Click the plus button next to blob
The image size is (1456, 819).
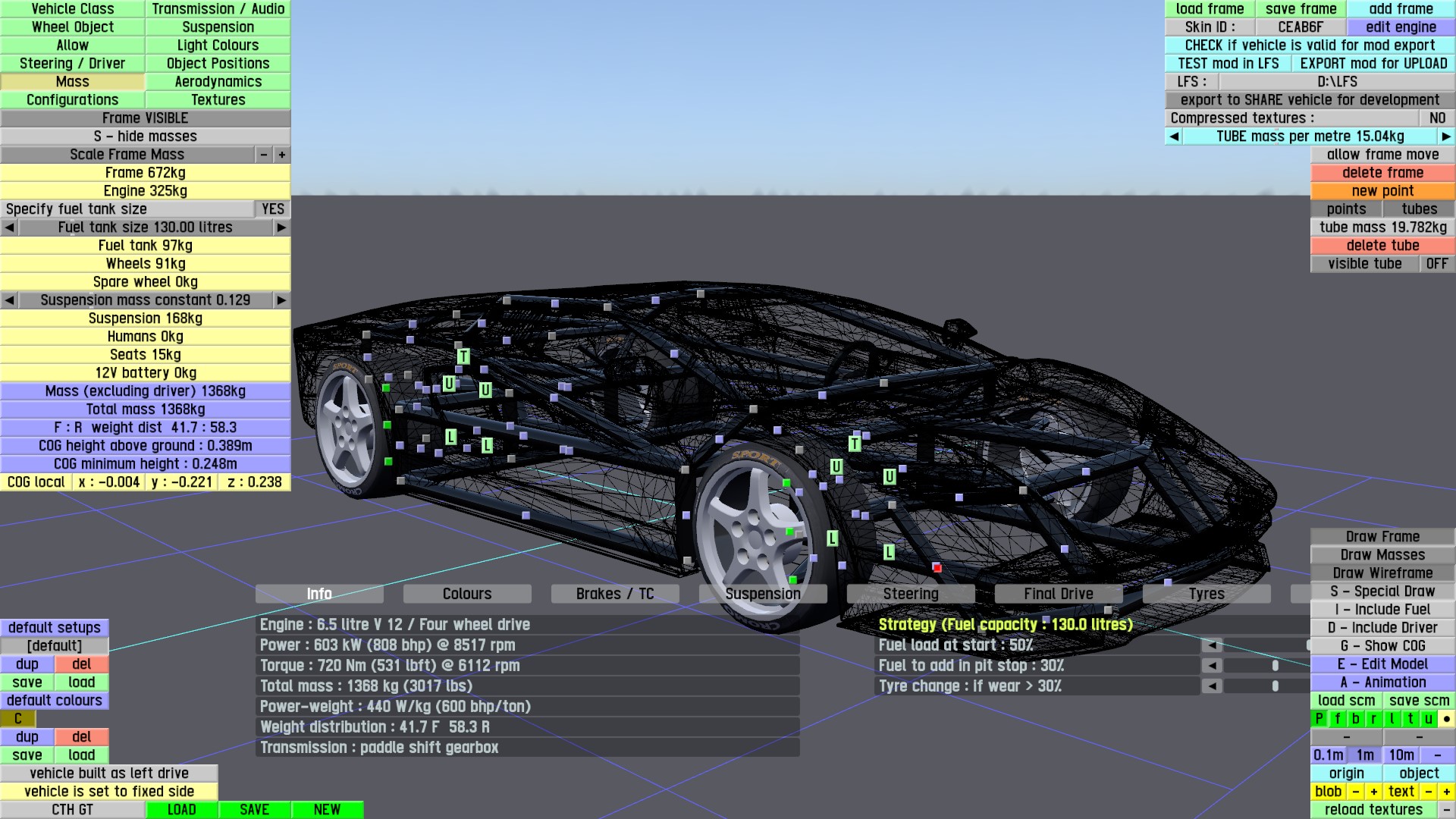(x=1373, y=792)
